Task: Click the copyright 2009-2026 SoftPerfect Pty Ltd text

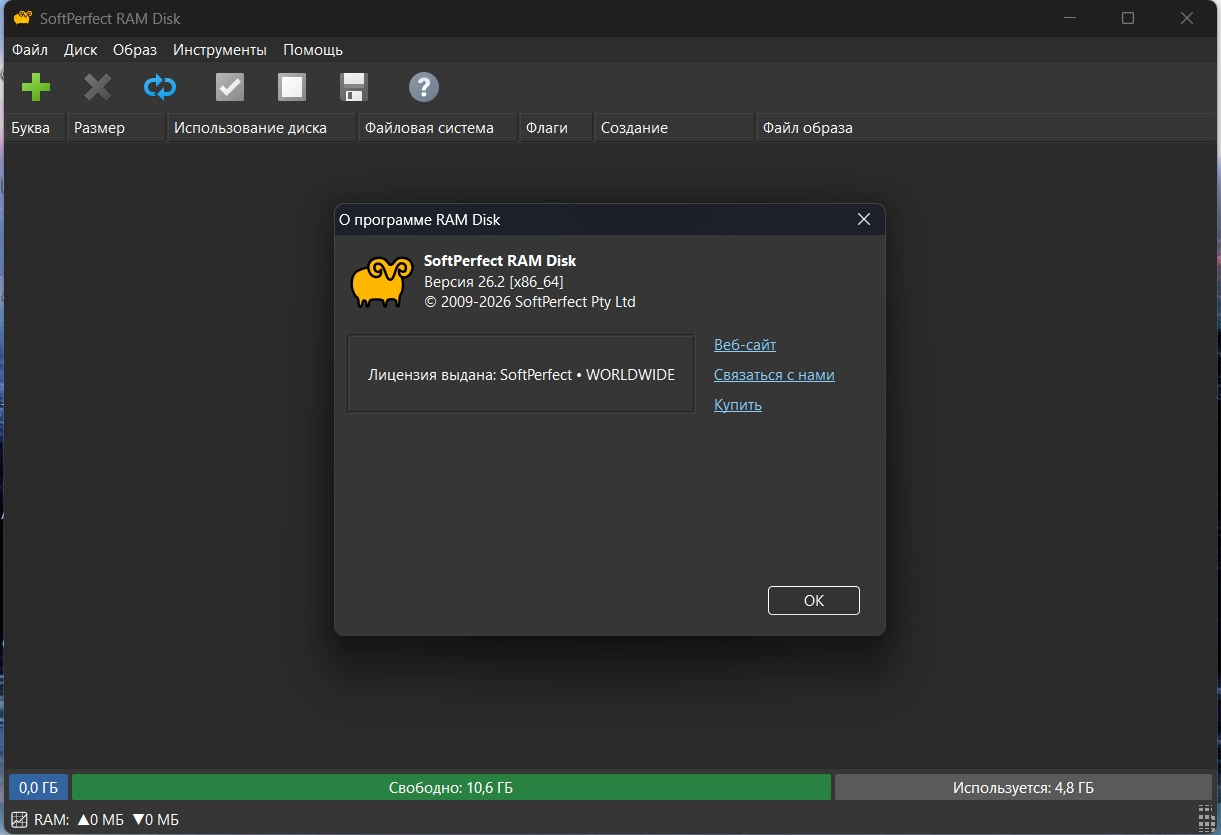Action: coord(530,301)
